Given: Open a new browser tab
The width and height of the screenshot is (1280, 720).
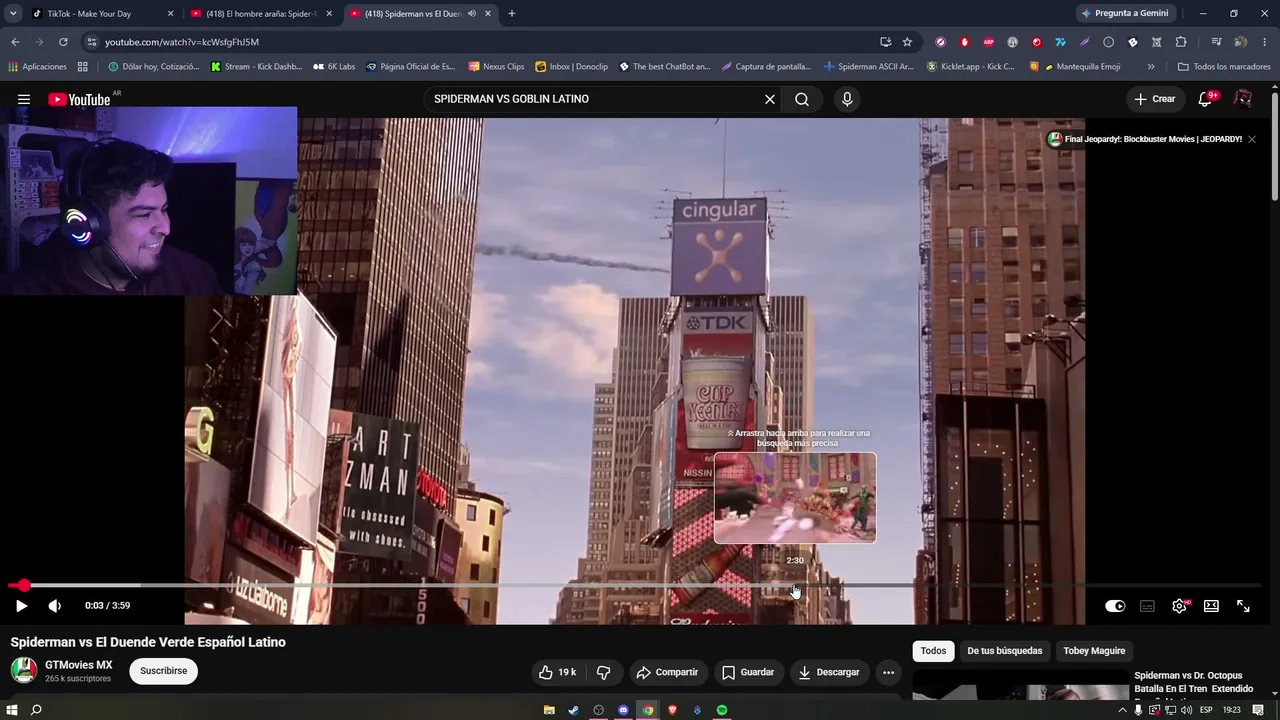Looking at the screenshot, I should (512, 14).
